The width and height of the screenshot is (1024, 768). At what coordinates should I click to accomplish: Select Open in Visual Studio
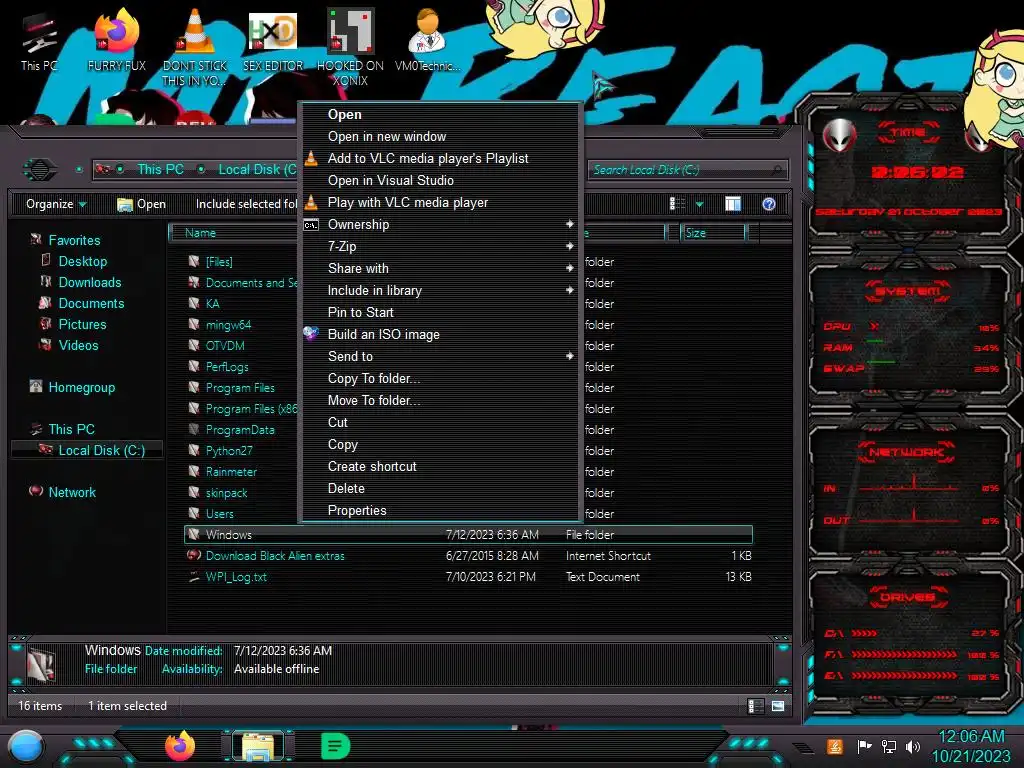click(440, 180)
